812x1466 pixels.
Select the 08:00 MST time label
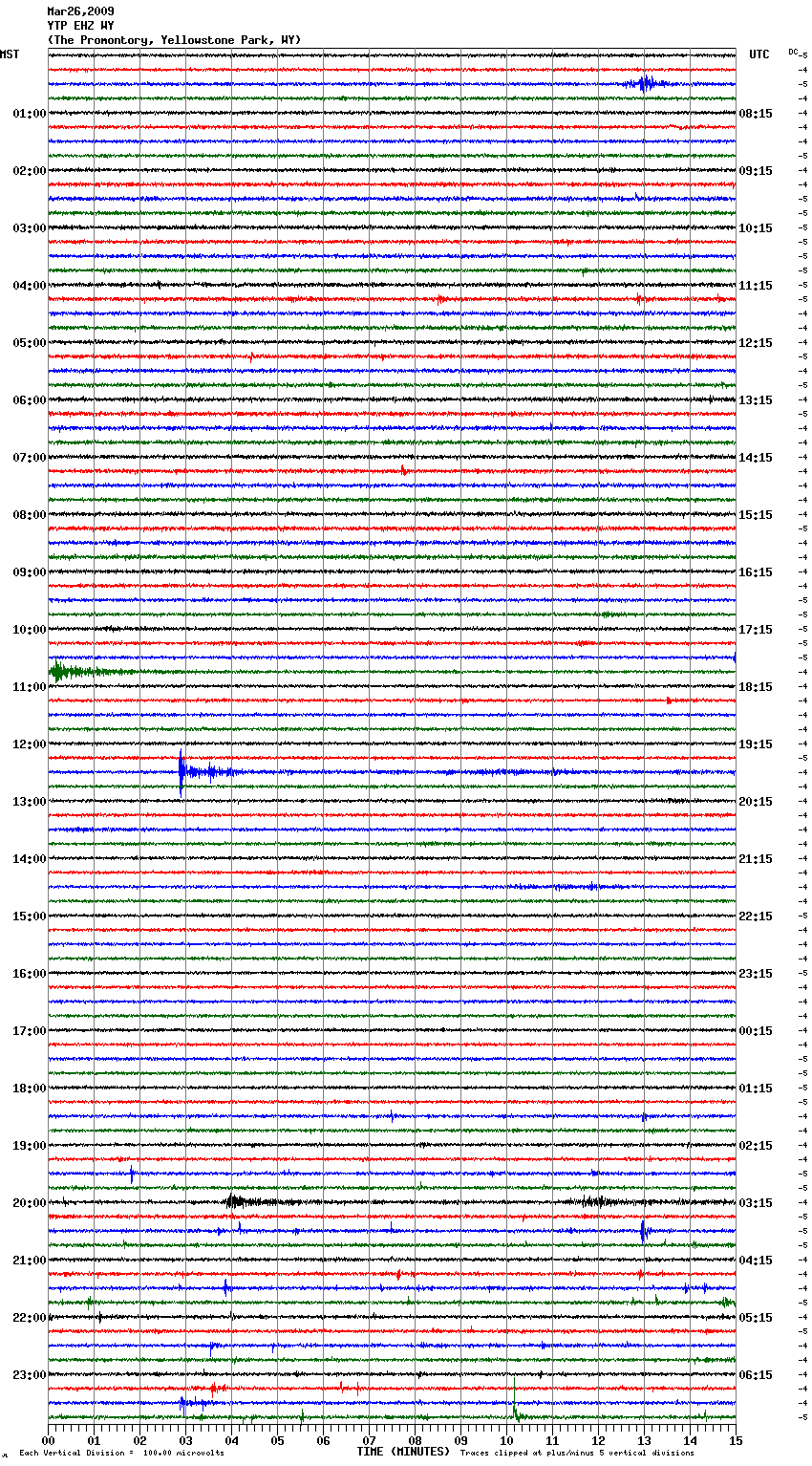coord(30,515)
